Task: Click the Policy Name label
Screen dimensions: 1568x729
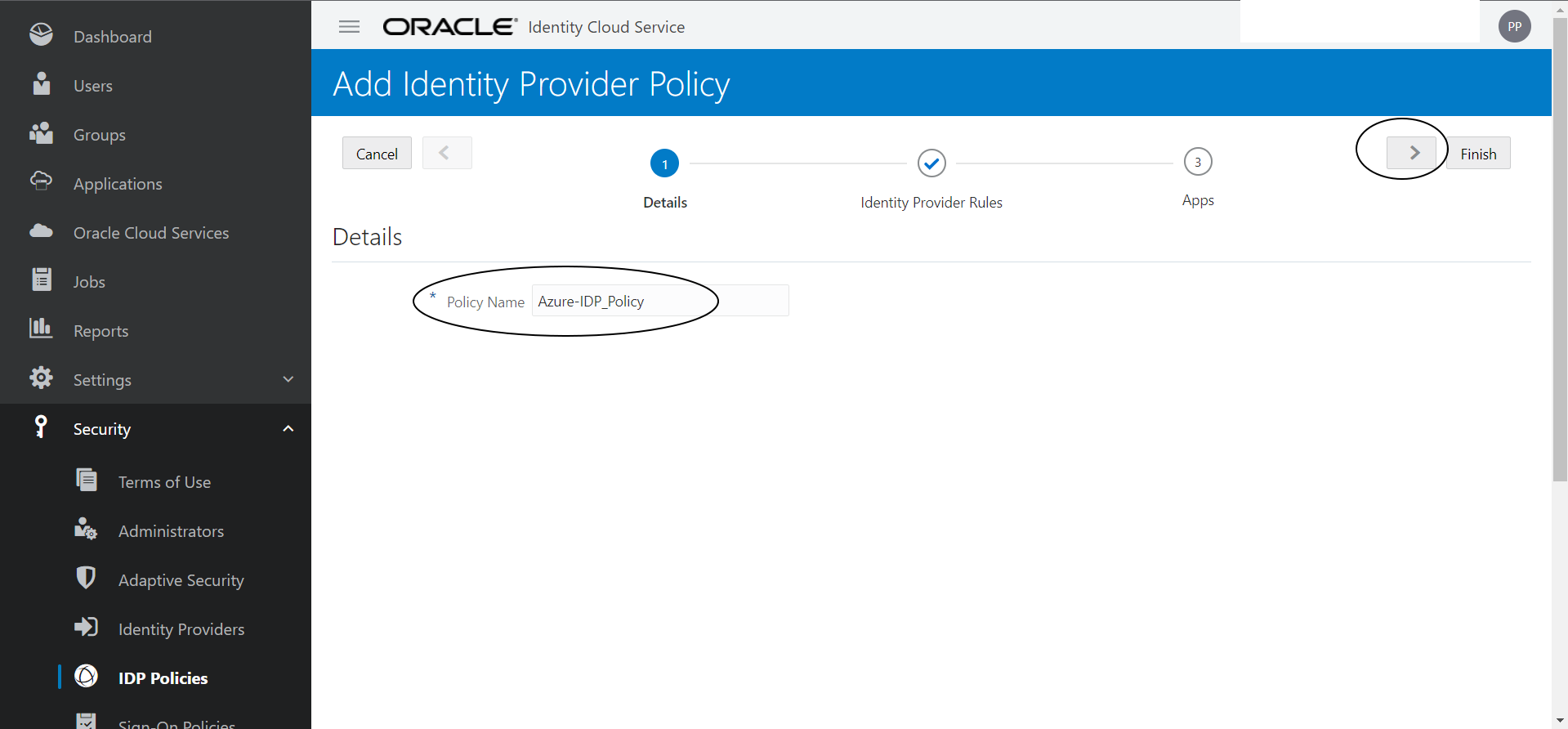Action: pyautogui.click(x=485, y=302)
